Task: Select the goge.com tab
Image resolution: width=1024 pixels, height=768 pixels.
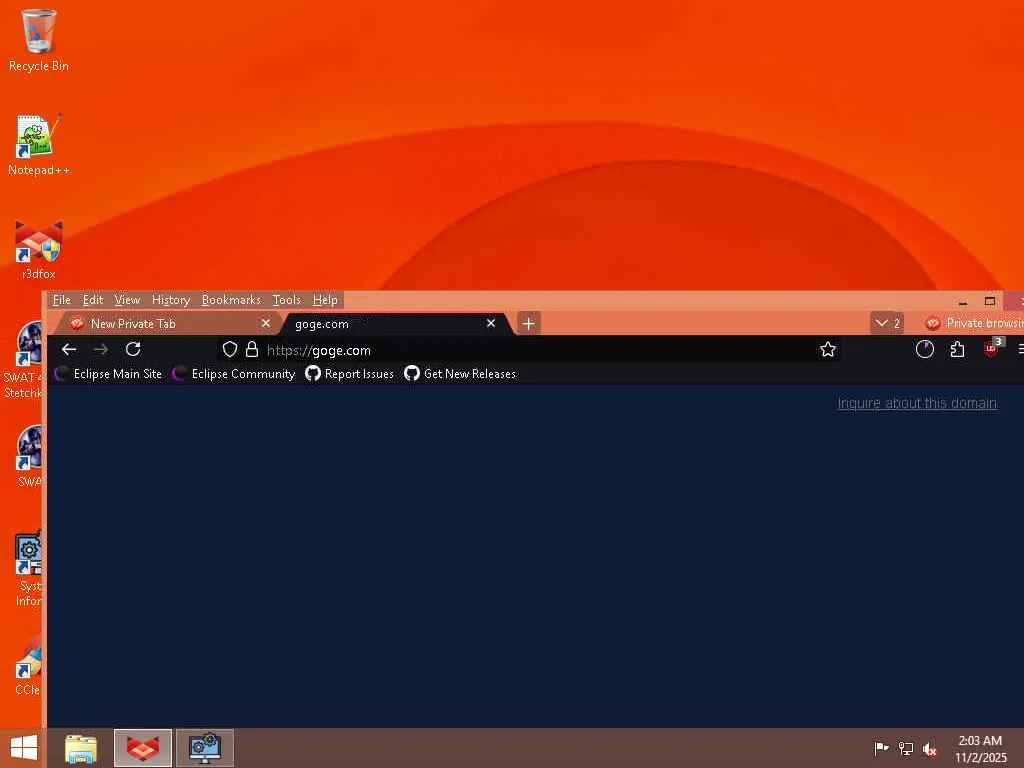Action: (x=396, y=323)
